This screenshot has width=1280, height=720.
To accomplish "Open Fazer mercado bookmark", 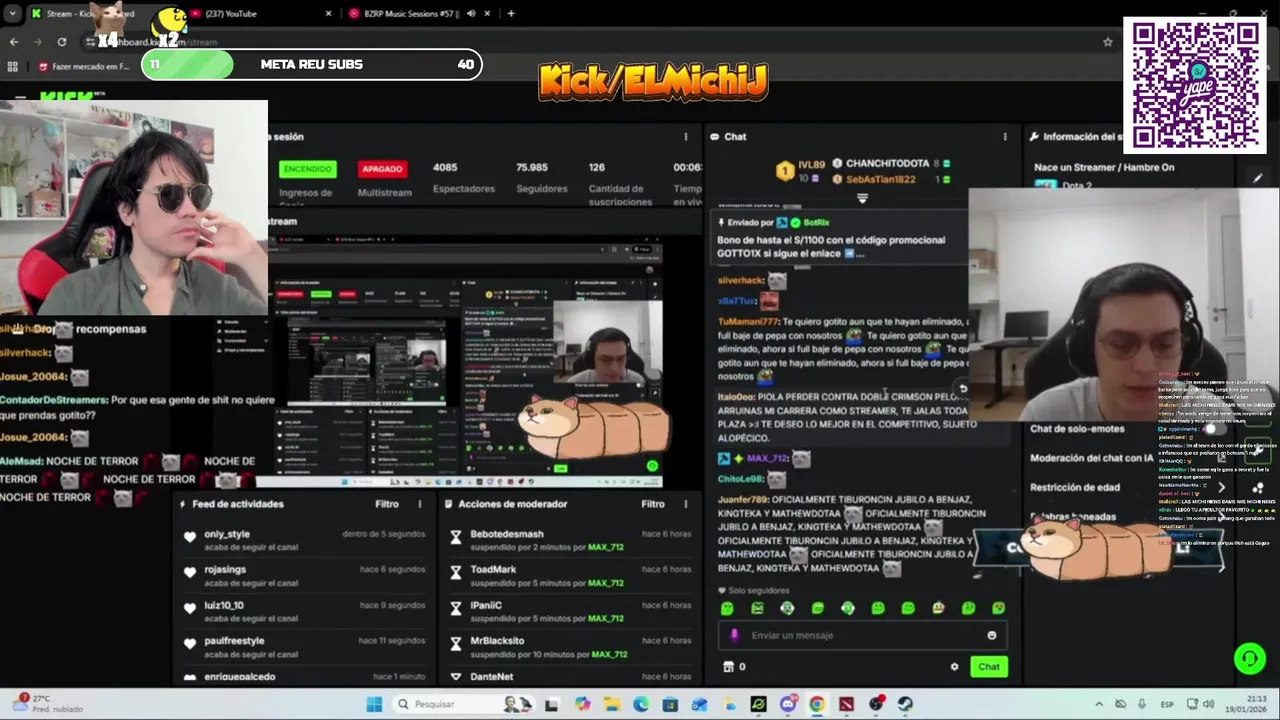I will pyautogui.click(x=85, y=67).
